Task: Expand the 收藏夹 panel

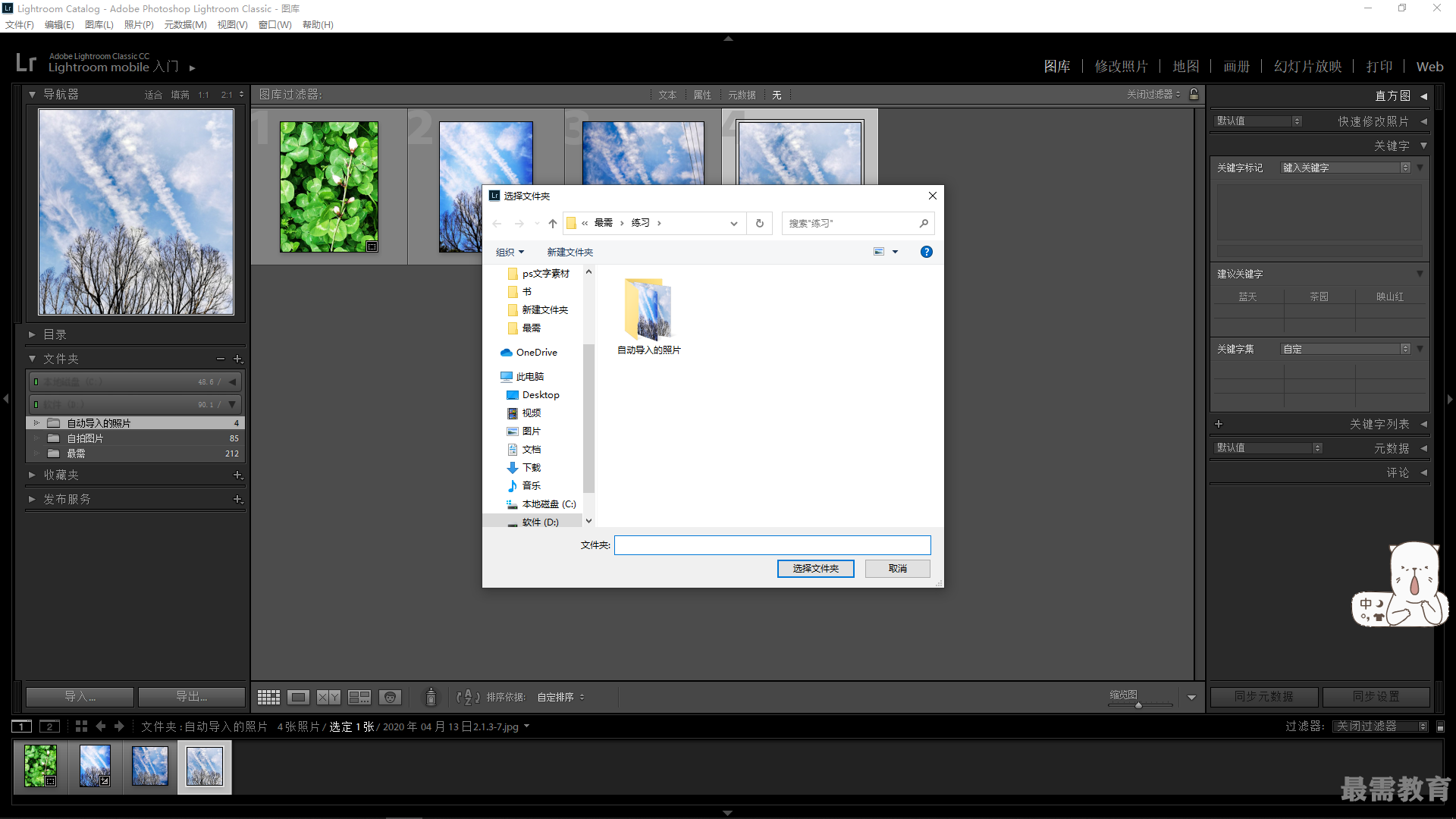Action: pyautogui.click(x=33, y=475)
